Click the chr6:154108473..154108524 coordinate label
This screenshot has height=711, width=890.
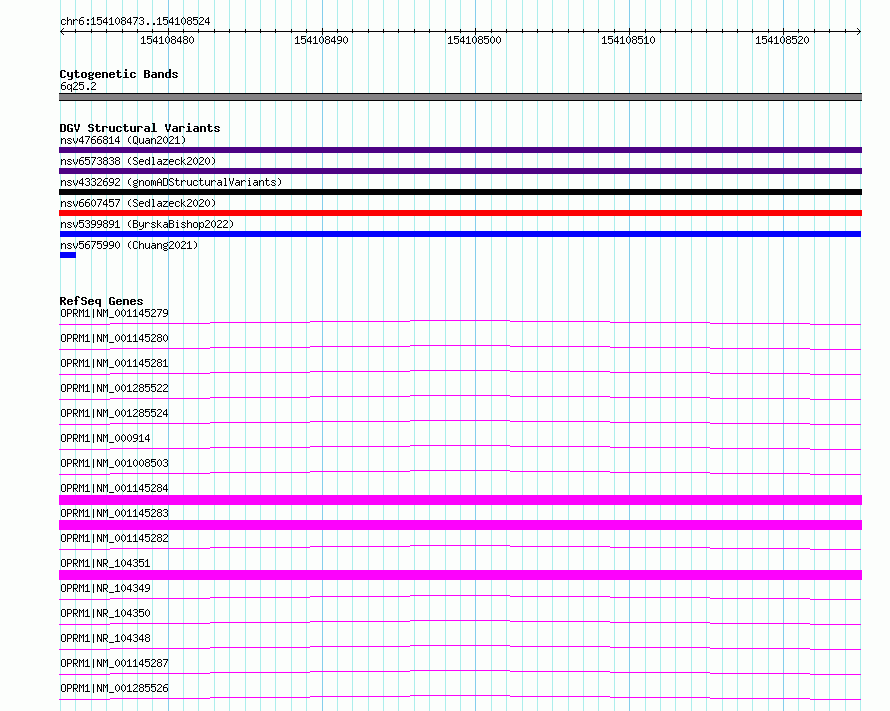pyautogui.click(x=135, y=21)
